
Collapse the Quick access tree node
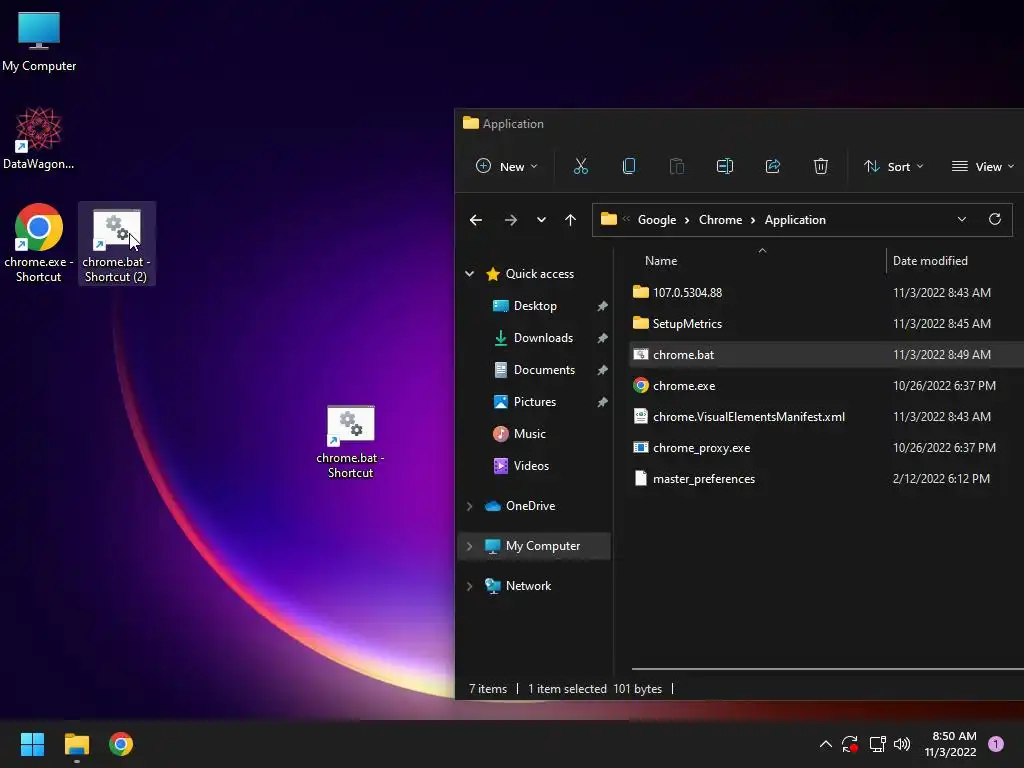(x=470, y=274)
